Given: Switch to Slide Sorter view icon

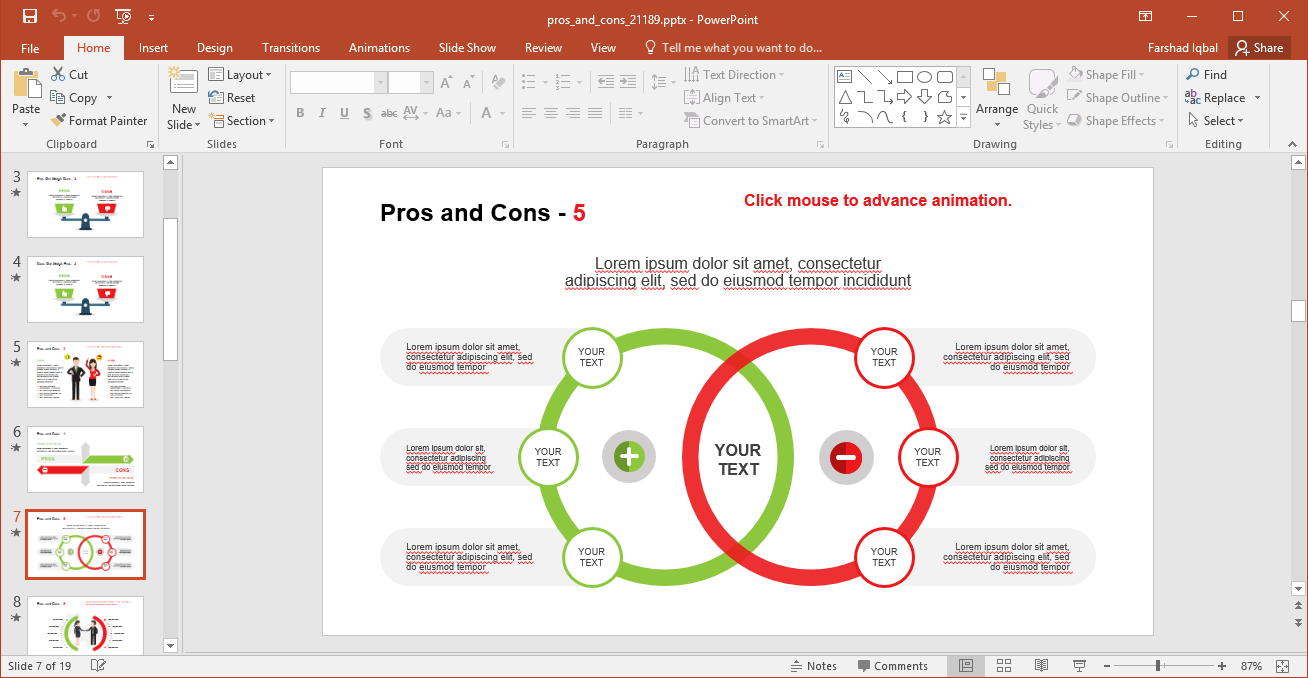Looking at the screenshot, I should tap(1003, 666).
